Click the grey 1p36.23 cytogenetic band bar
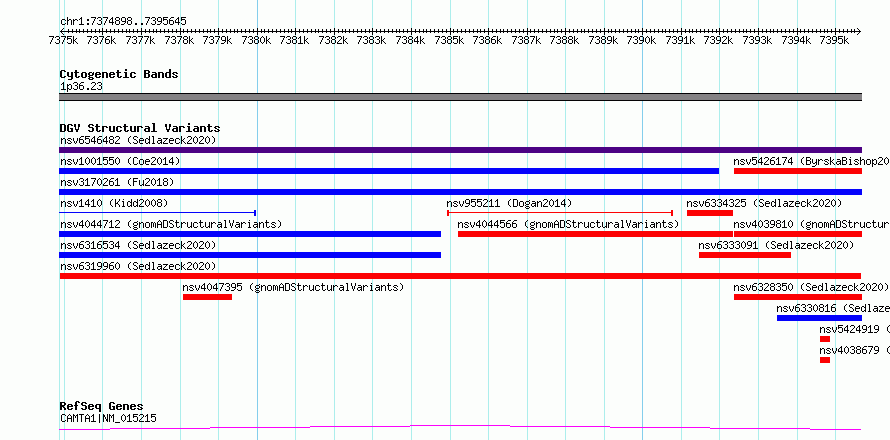890x440 pixels. coord(460,97)
